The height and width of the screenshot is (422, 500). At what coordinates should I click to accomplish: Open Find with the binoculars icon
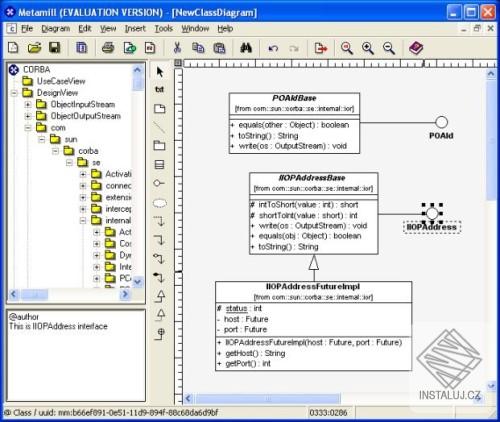246,48
